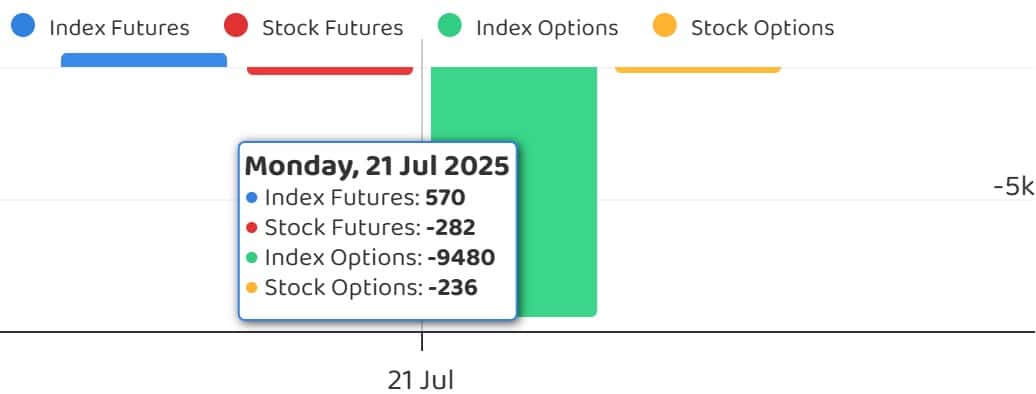Select the tall green Index Options bar
This screenshot has width=1036, height=394.
pos(514,192)
